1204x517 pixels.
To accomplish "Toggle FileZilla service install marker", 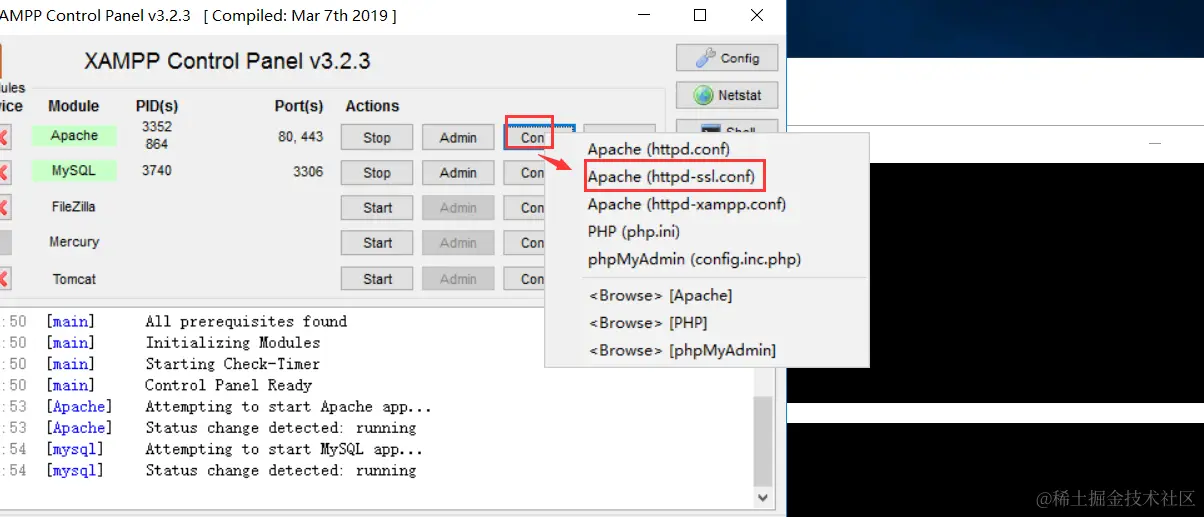I will pos(5,207).
